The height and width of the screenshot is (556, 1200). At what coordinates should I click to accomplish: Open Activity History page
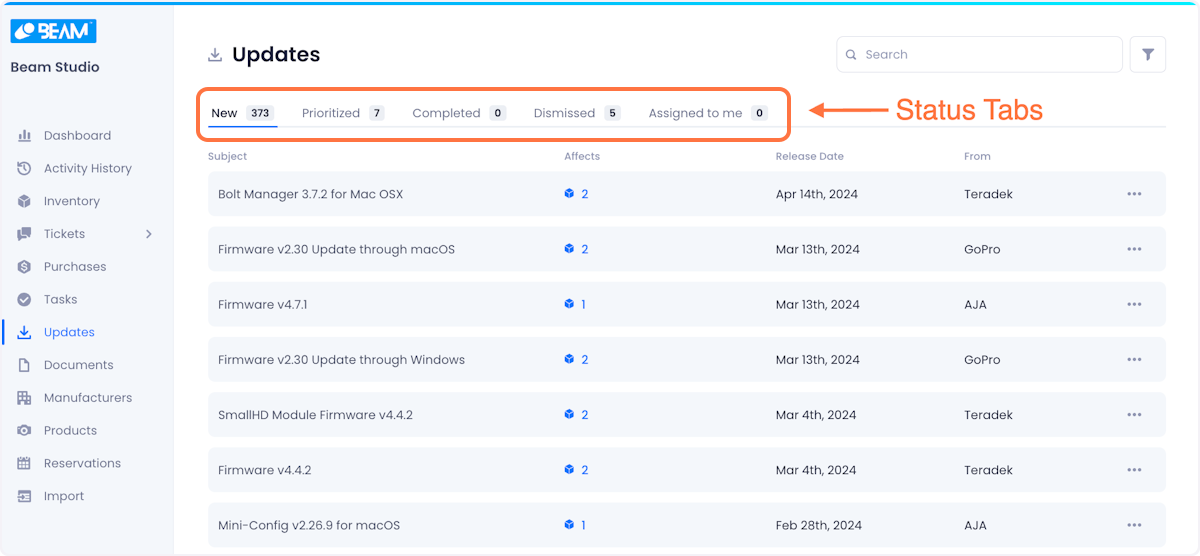[x=88, y=169]
